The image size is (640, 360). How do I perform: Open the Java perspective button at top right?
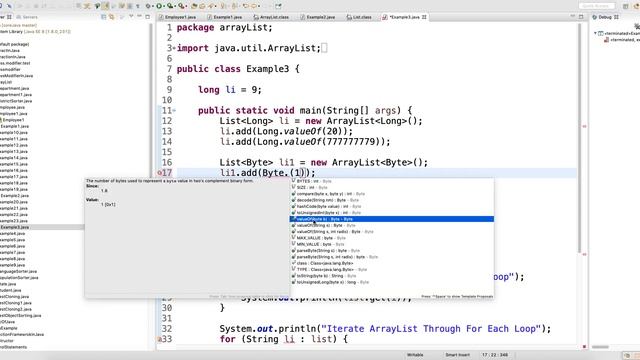tap(636, 6)
